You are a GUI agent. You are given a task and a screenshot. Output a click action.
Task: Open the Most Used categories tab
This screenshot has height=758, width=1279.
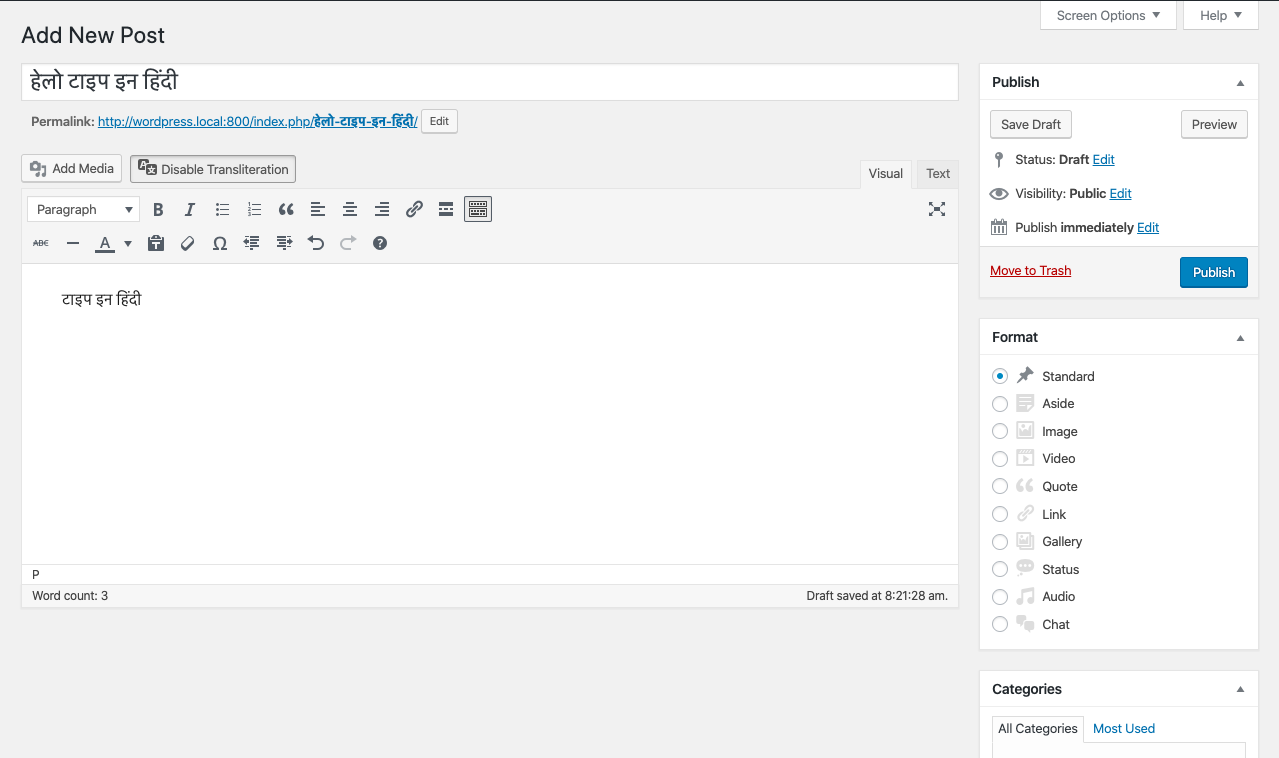[1124, 728]
